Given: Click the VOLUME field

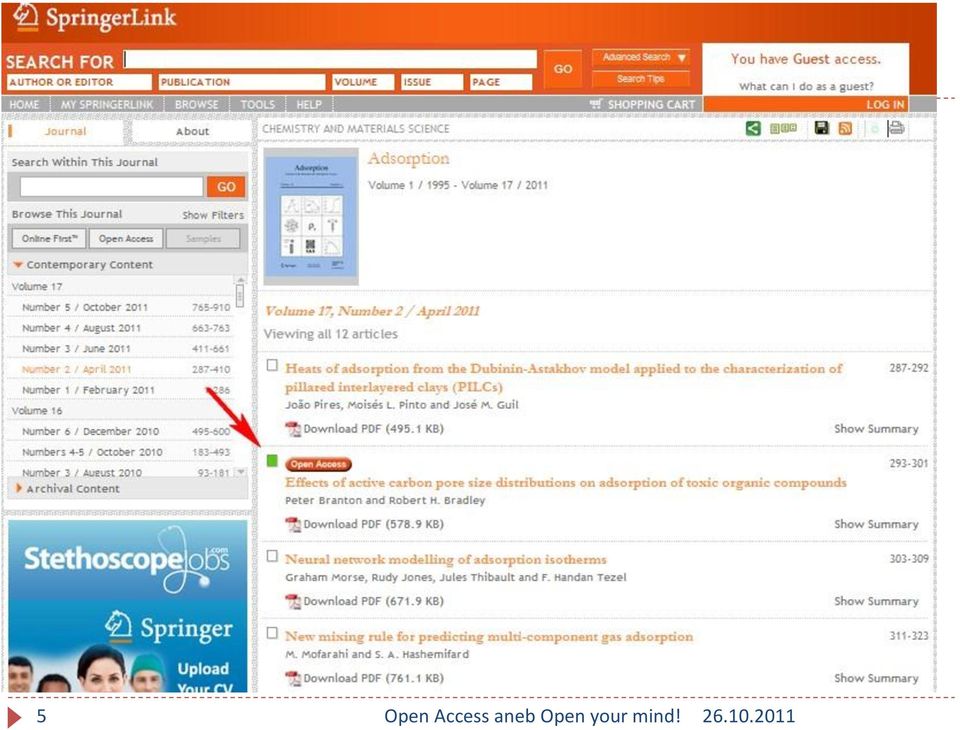Looking at the screenshot, I should coord(363,82).
